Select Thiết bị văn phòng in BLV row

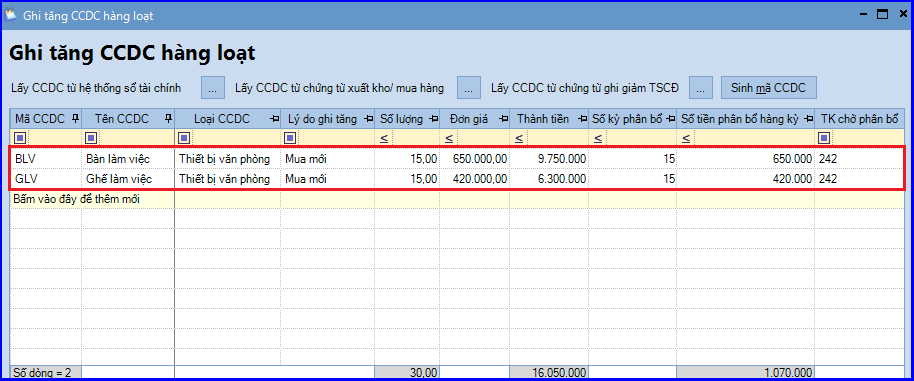pyautogui.click(x=227, y=158)
